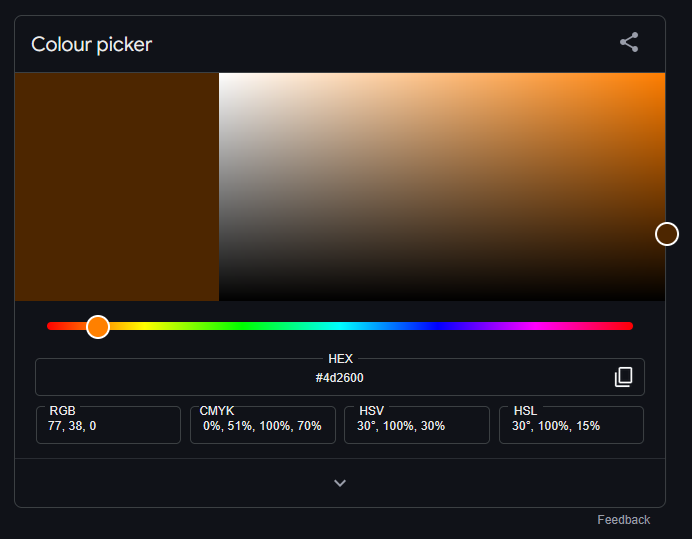The height and width of the screenshot is (539, 692).
Task: Expand the colour picker with chevron
Action: (340, 483)
